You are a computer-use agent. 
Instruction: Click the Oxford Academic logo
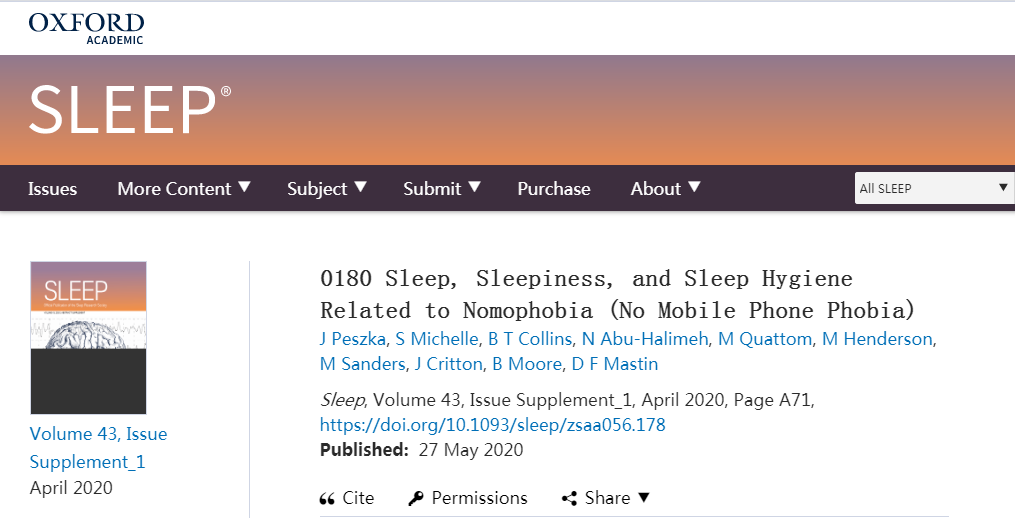point(86,28)
